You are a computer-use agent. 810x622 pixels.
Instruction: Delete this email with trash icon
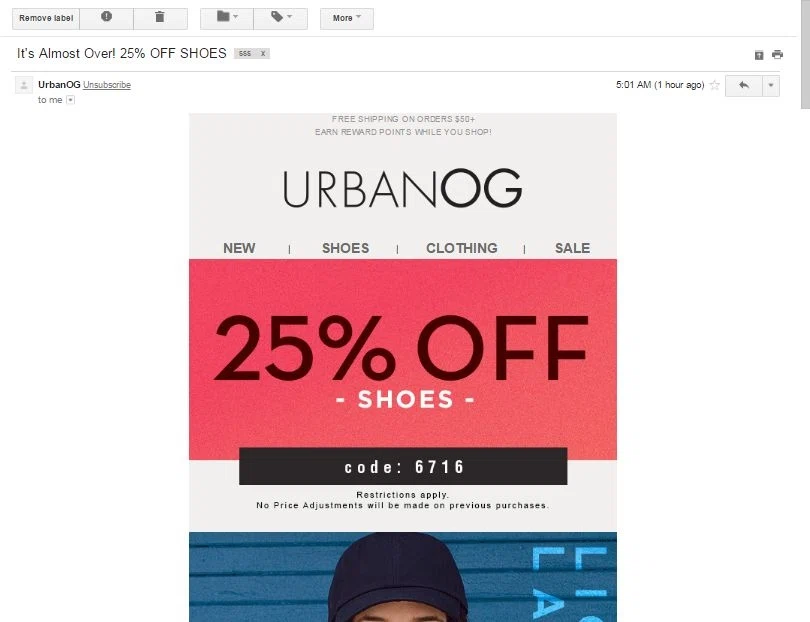160,18
